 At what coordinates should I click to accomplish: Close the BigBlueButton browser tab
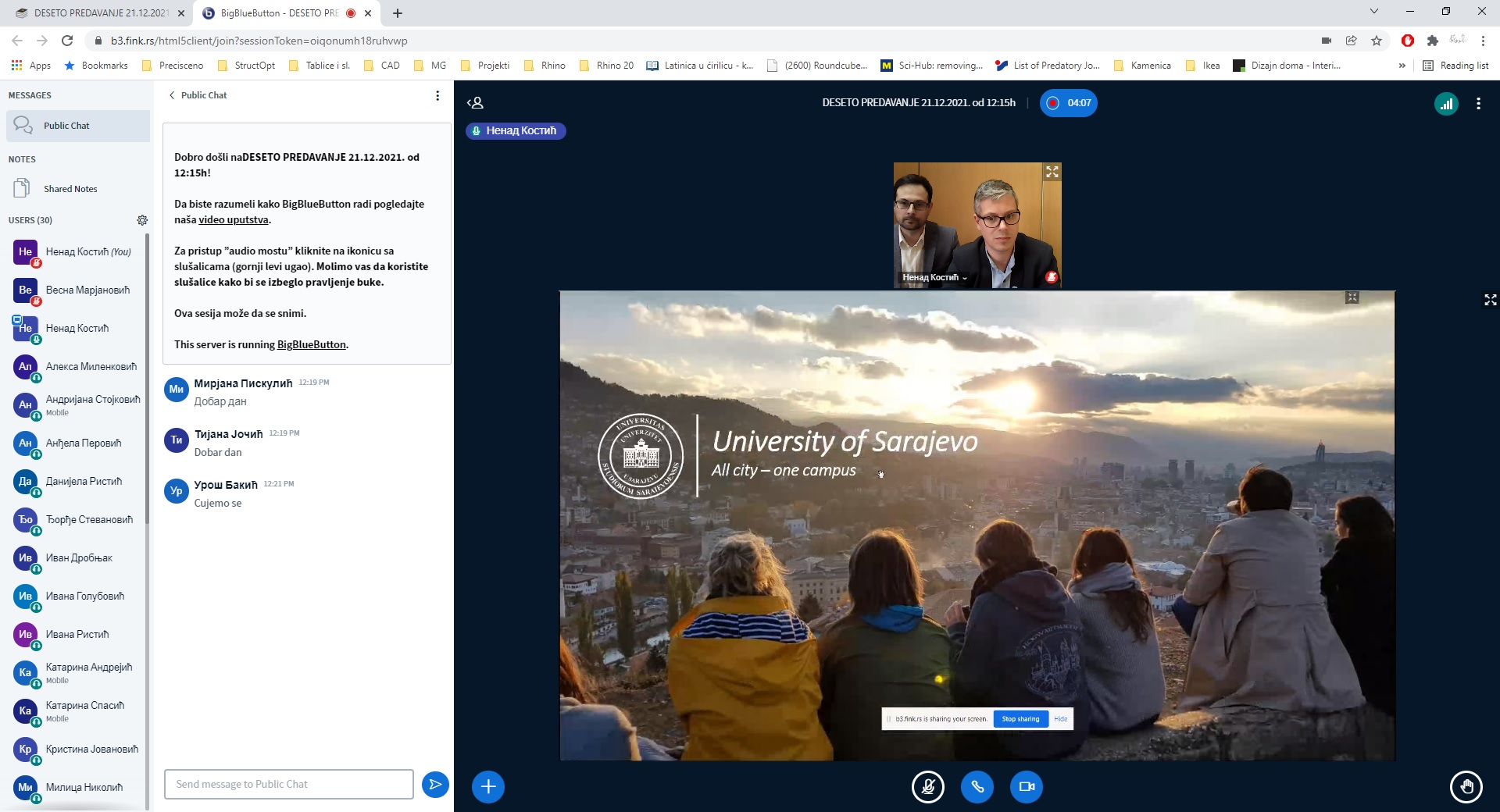(x=368, y=13)
